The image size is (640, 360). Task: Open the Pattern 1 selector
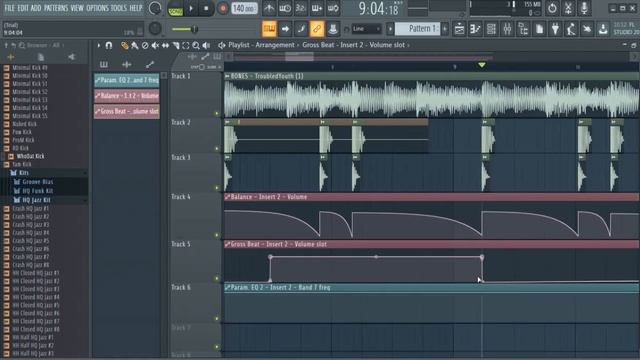click(x=417, y=29)
